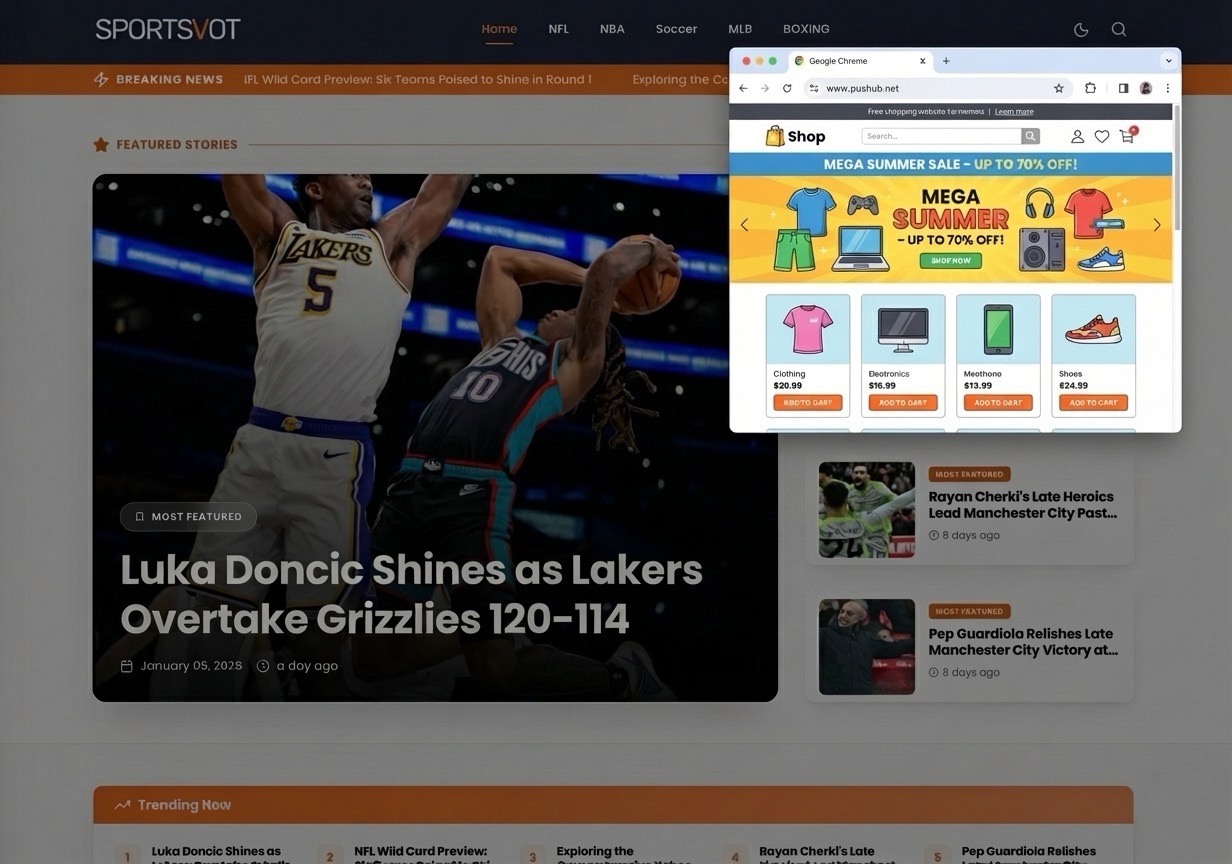Open the browser extensions puzzle icon
Screen dimensions: 1232x864
coord(1091,88)
